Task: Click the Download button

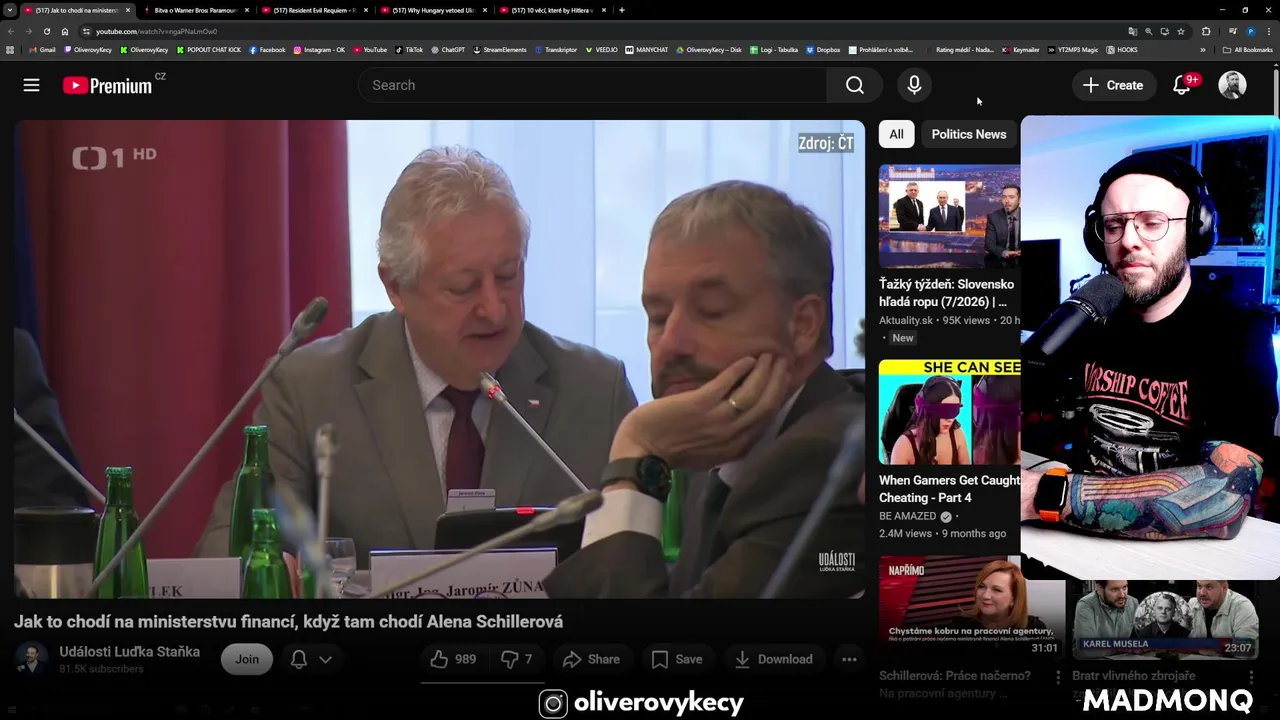Action: point(773,659)
